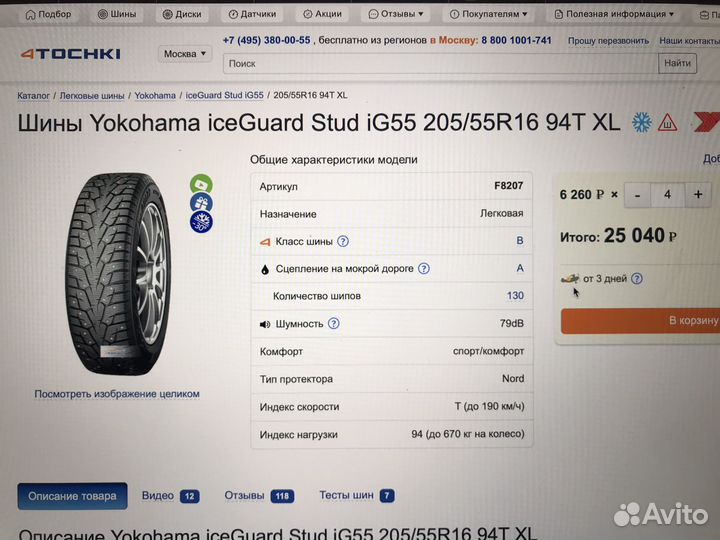Click the dark blue snowflake frost badge
The height and width of the screenshot is (540, 720).
[201, 222]
